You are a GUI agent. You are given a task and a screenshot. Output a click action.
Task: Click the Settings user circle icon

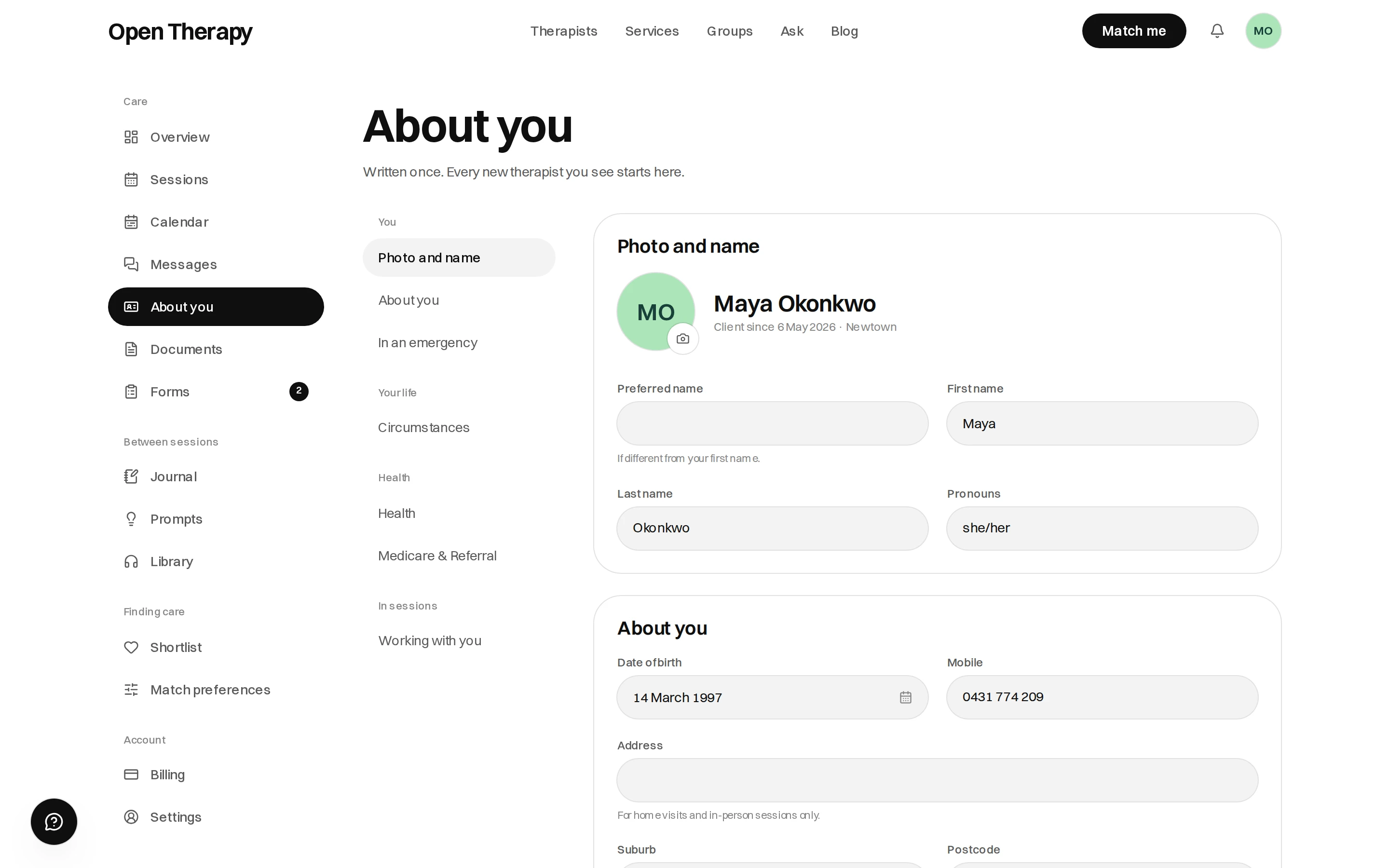point(131,817)
